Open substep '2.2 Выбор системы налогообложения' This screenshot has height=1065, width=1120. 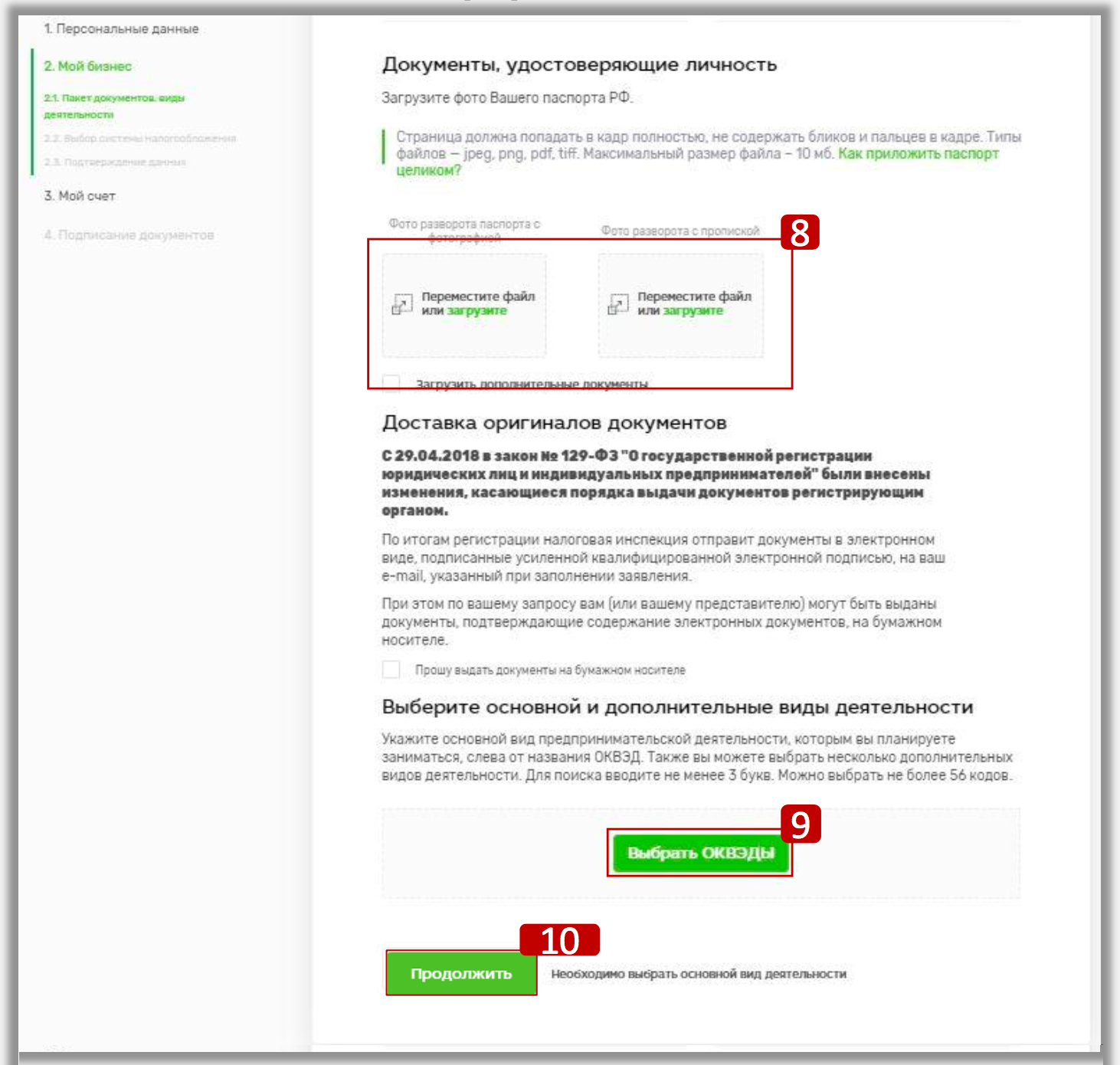[139, 139]
